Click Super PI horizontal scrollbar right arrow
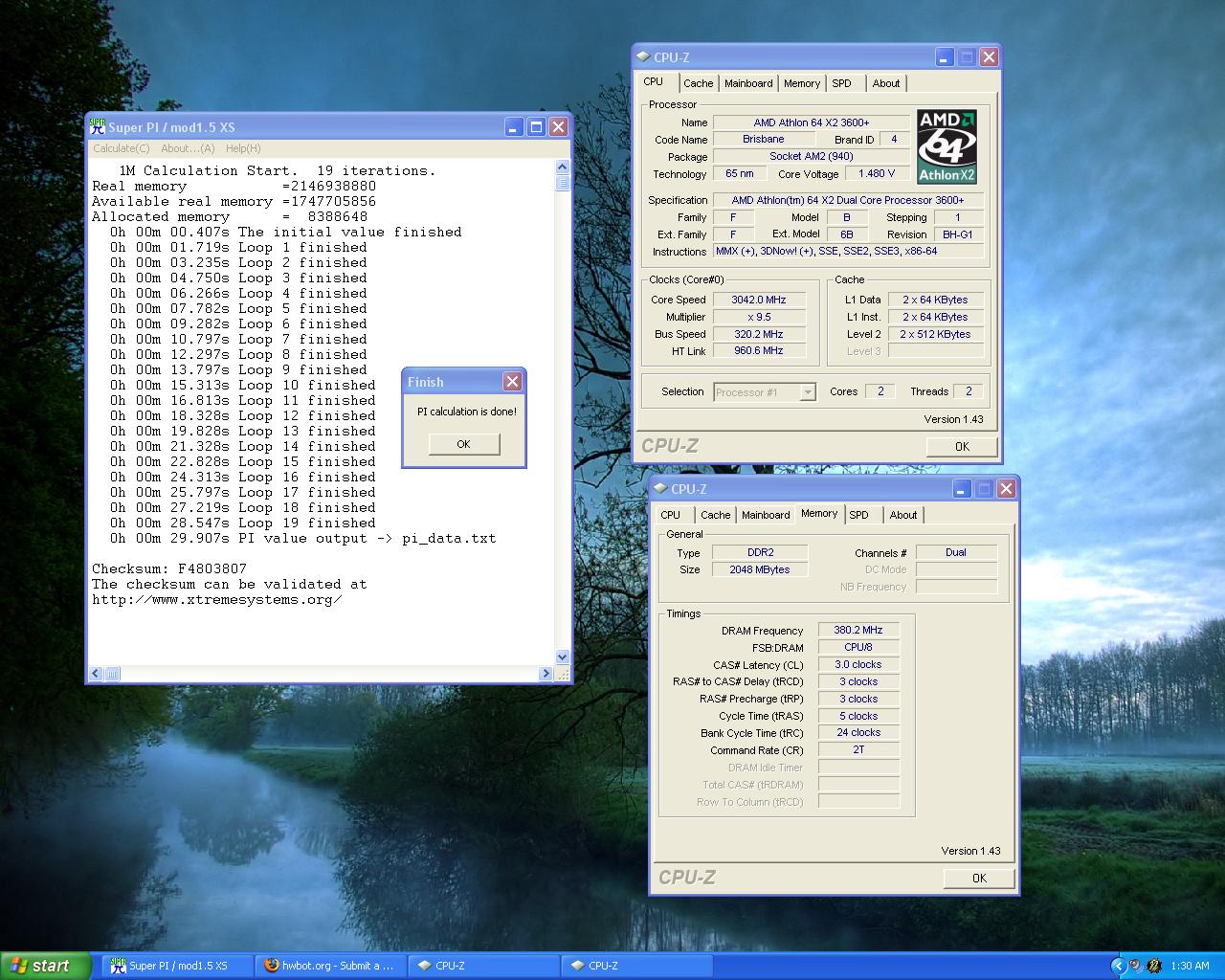 (546, 674)
